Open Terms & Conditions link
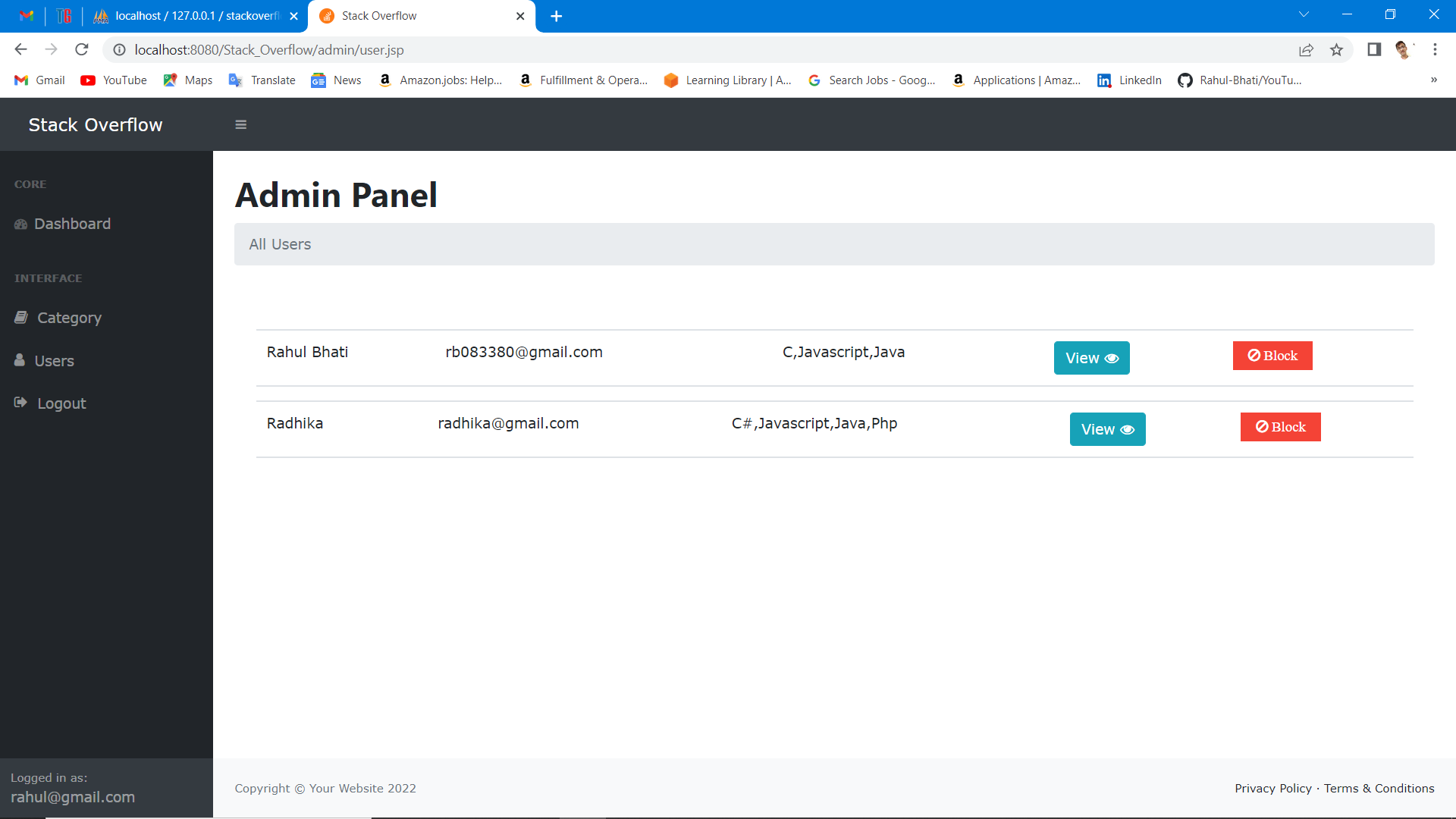Viewport: 1456px width, 819px height. [1379, 789]
